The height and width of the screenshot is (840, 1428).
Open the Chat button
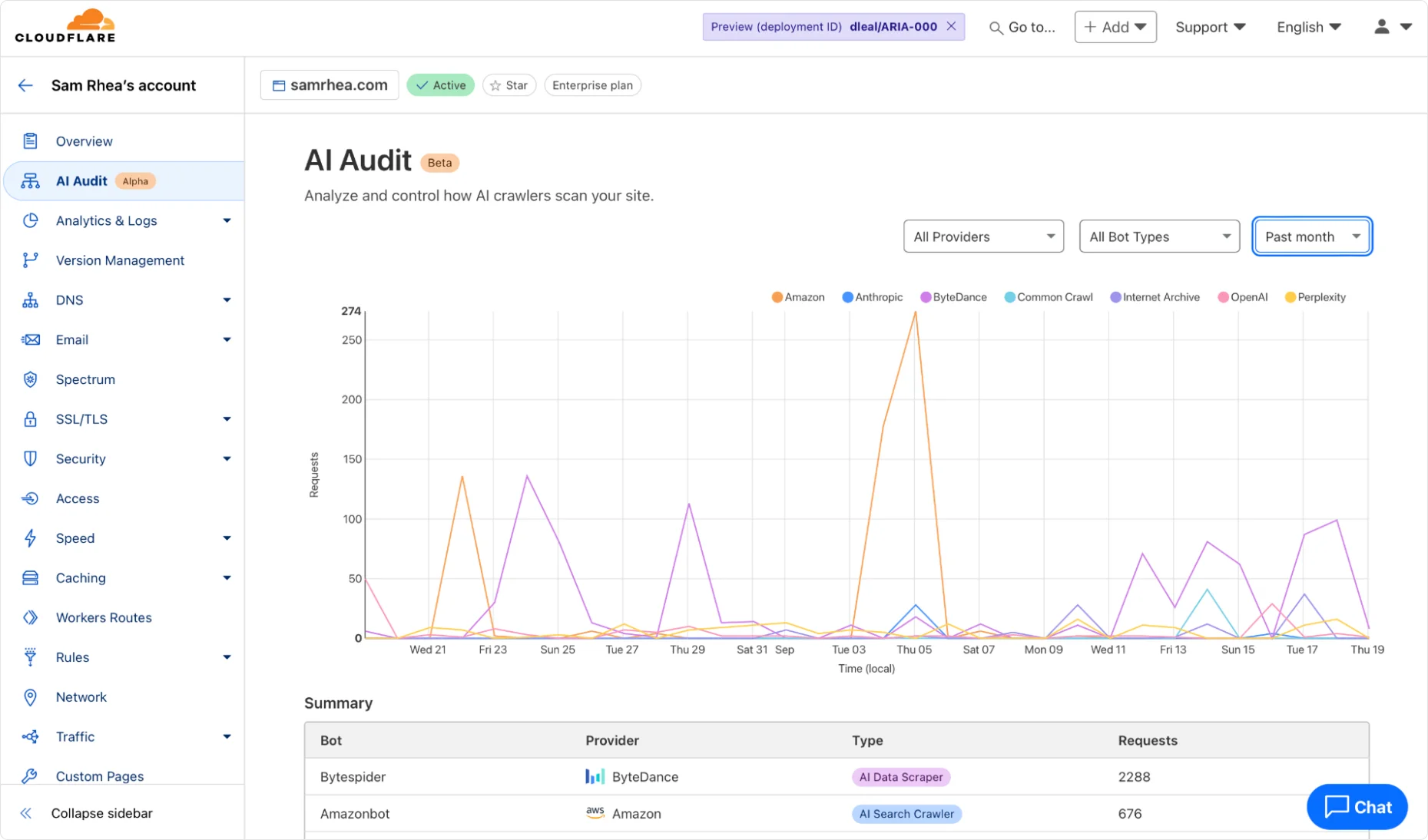[1357, 807]
